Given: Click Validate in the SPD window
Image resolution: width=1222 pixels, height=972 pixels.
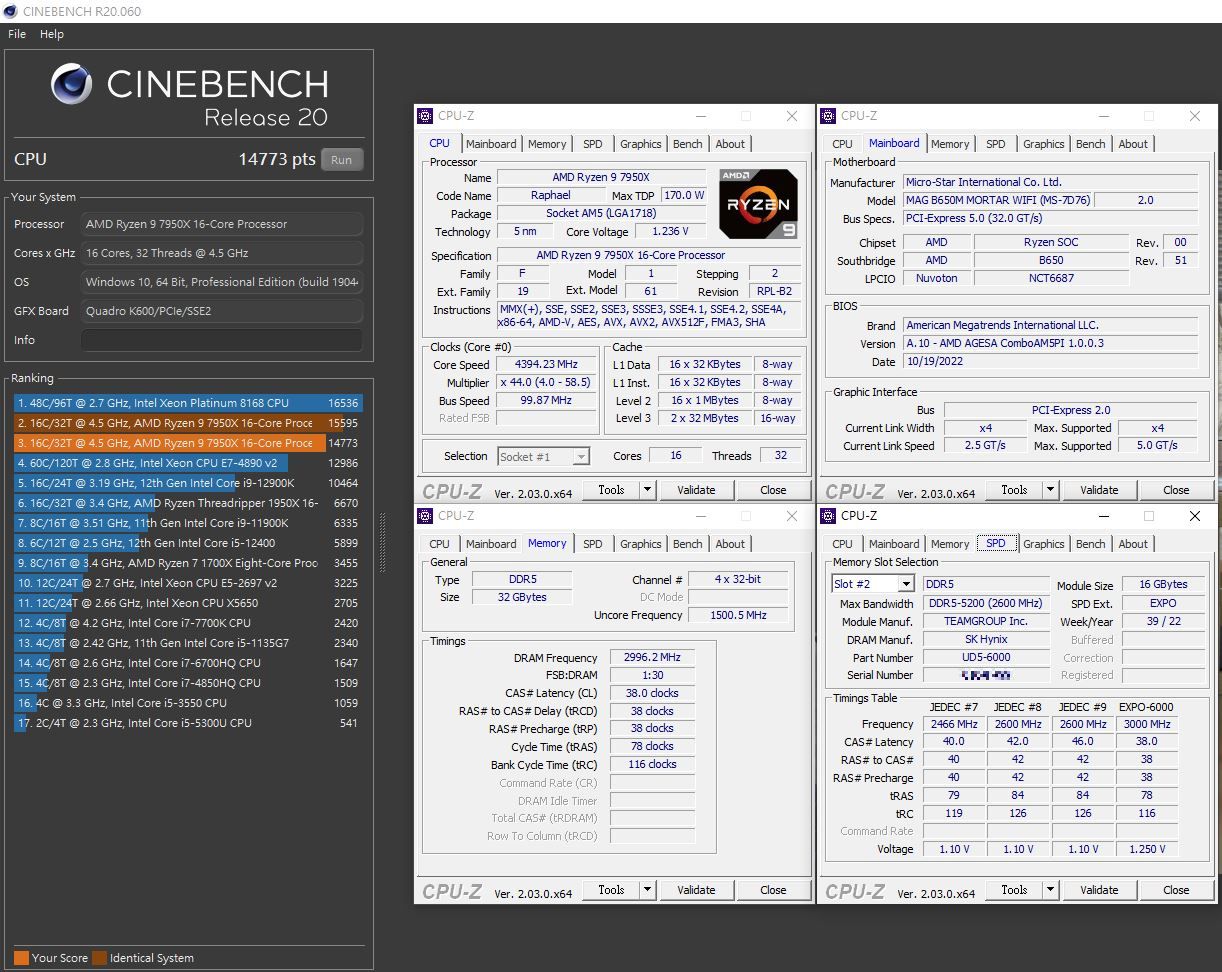Looking at the screenshot, I should (1099, 890).
